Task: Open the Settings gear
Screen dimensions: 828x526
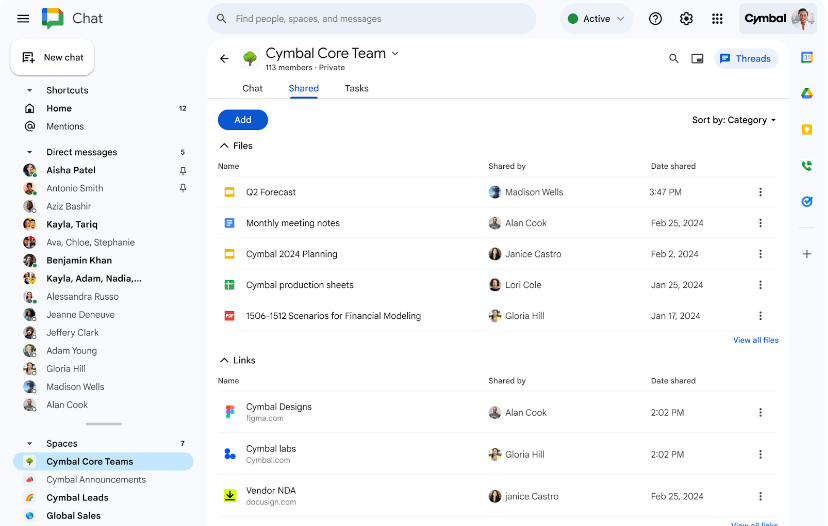Action: tap(686, 19)
